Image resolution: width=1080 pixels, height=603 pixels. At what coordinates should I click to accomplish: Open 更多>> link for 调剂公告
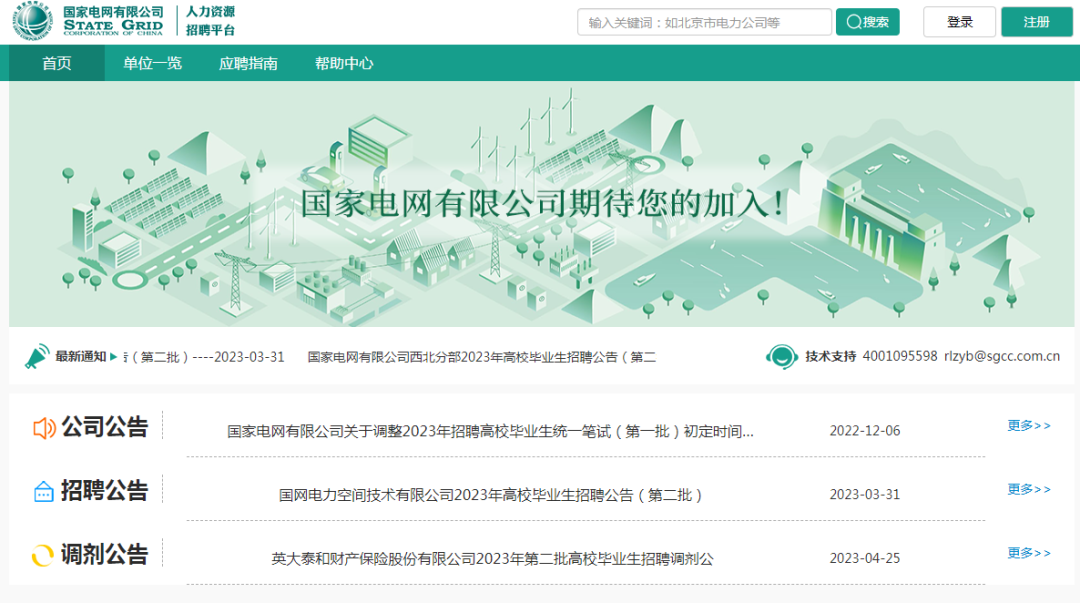pyautogui.click(x=1028, y=553)
